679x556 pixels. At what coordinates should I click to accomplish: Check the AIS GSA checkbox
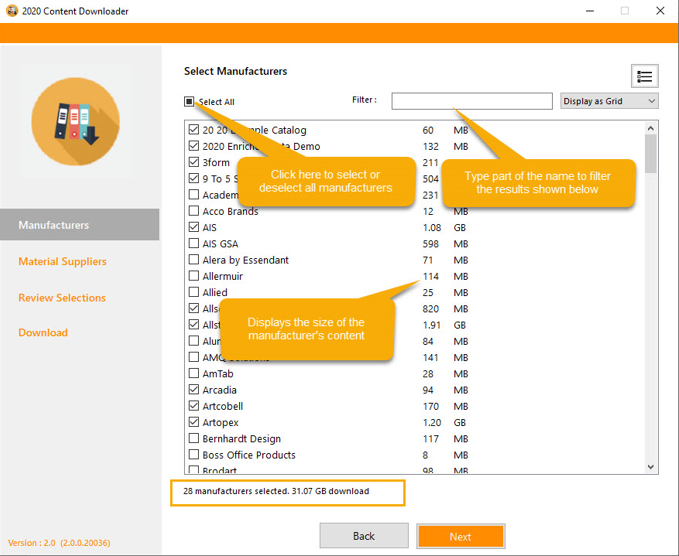pos(194,243)
